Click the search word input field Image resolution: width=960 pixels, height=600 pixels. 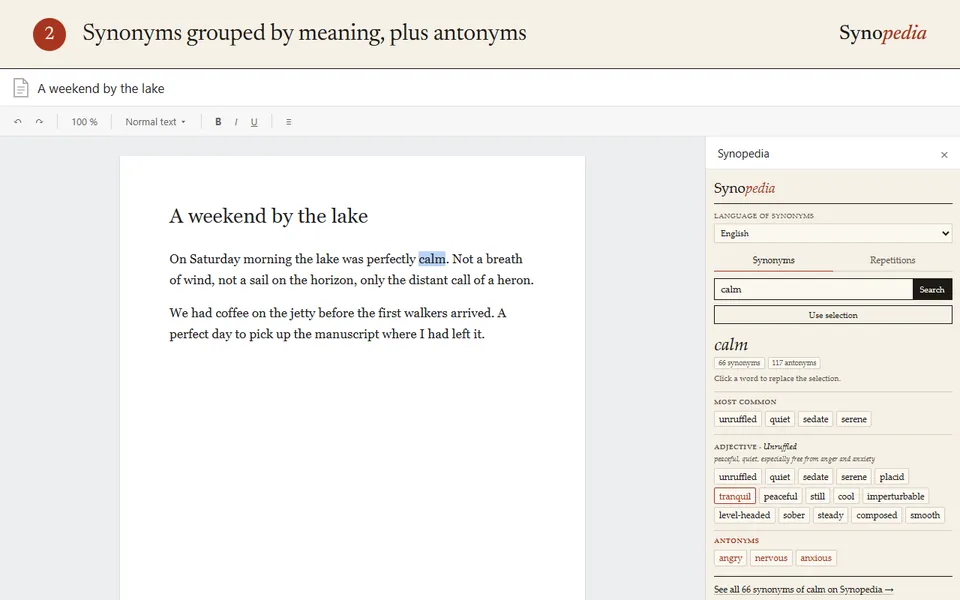tap(813, 290)
